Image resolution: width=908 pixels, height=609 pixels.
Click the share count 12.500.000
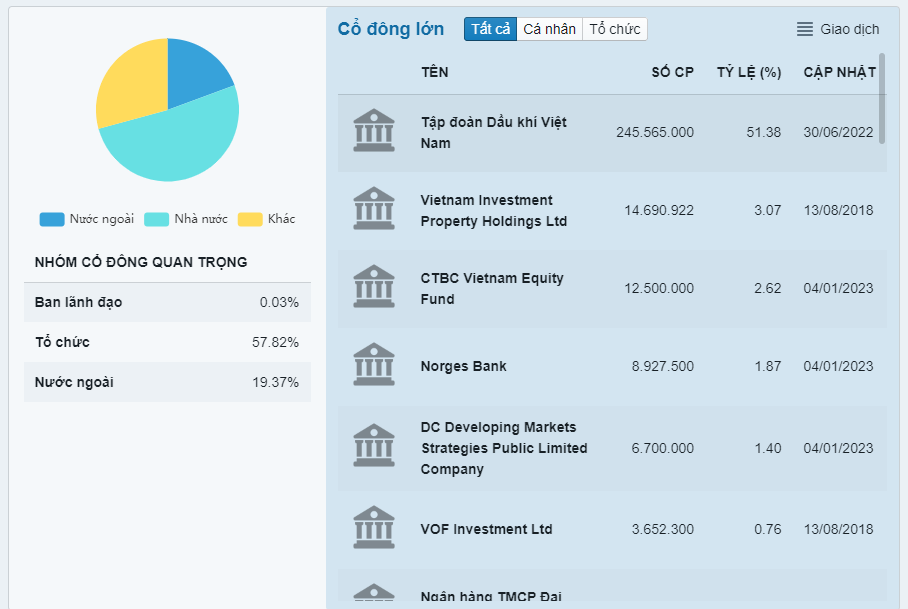(659, 288)
